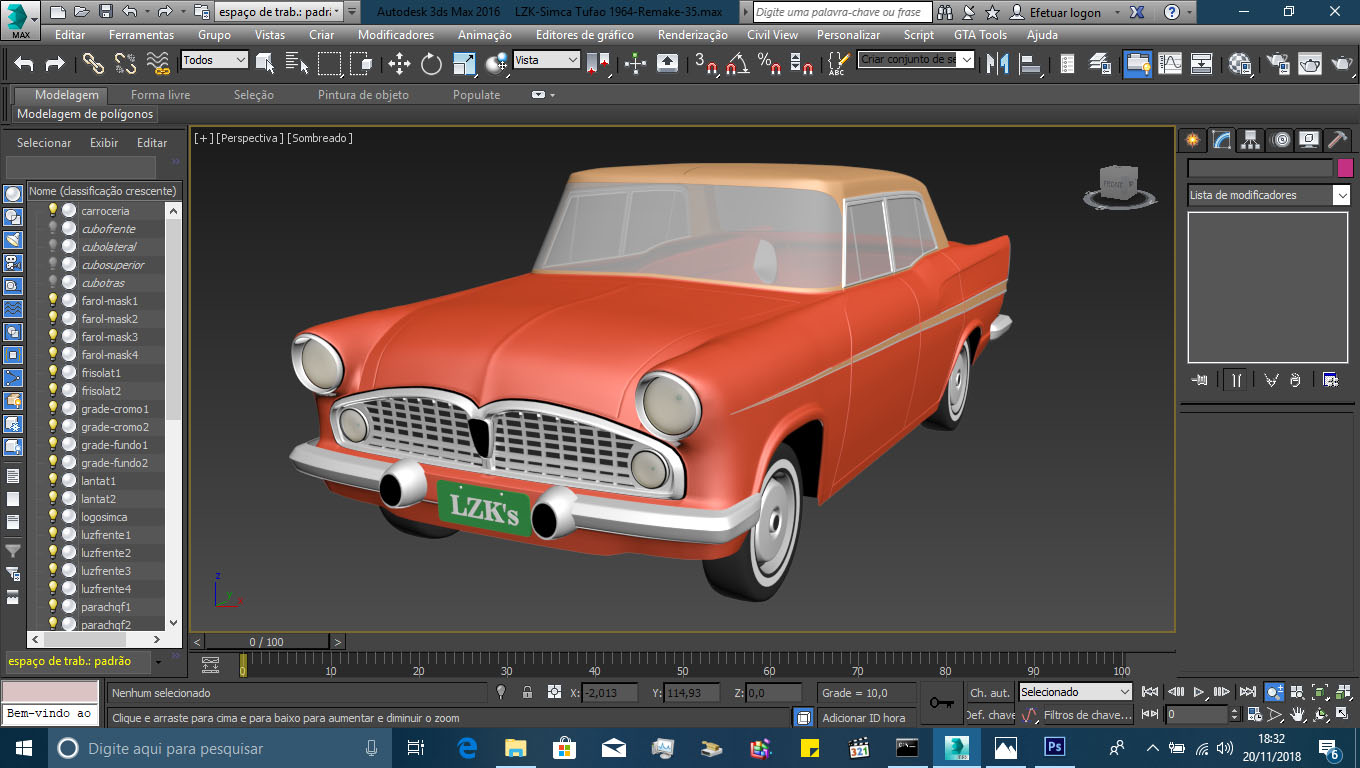Select the Pan View hand tool
Viewport: 1360px width, 768px height.
point(1298,715)
